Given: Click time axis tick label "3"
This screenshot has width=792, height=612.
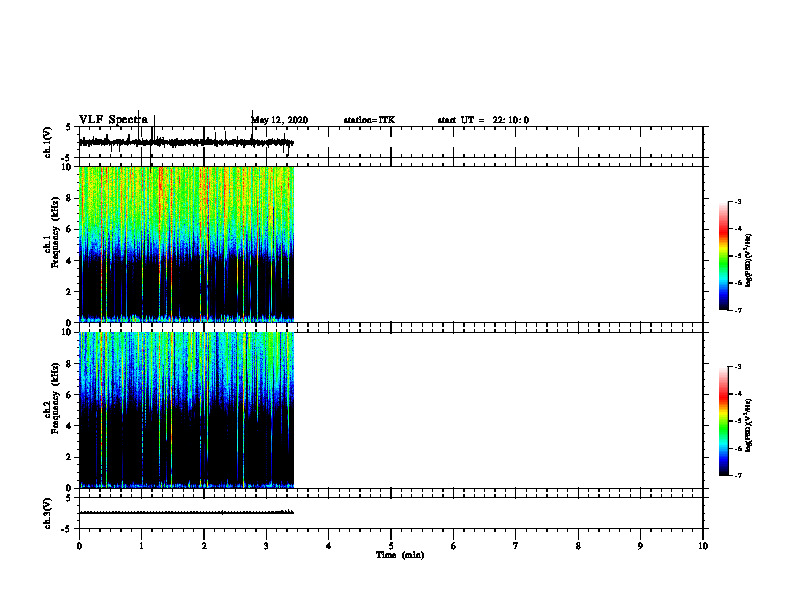Looking at the screenshot, I should (266, 546).
